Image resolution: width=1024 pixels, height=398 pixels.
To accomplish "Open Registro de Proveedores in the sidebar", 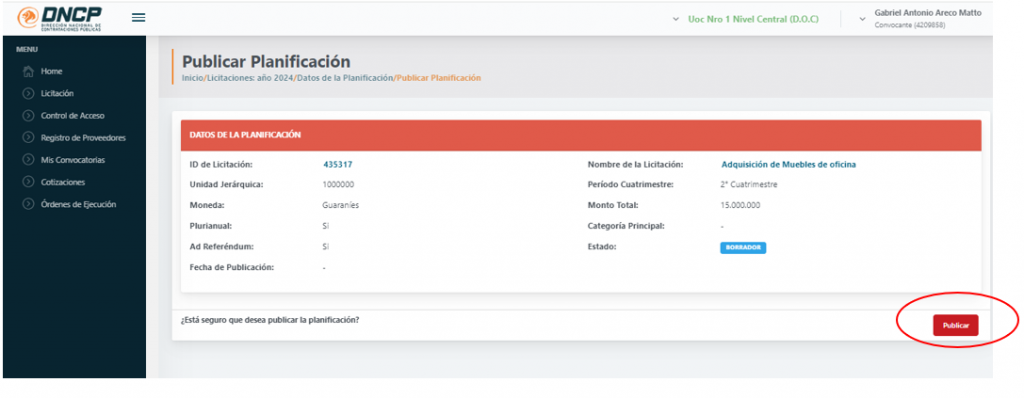I will pos(83,138).
